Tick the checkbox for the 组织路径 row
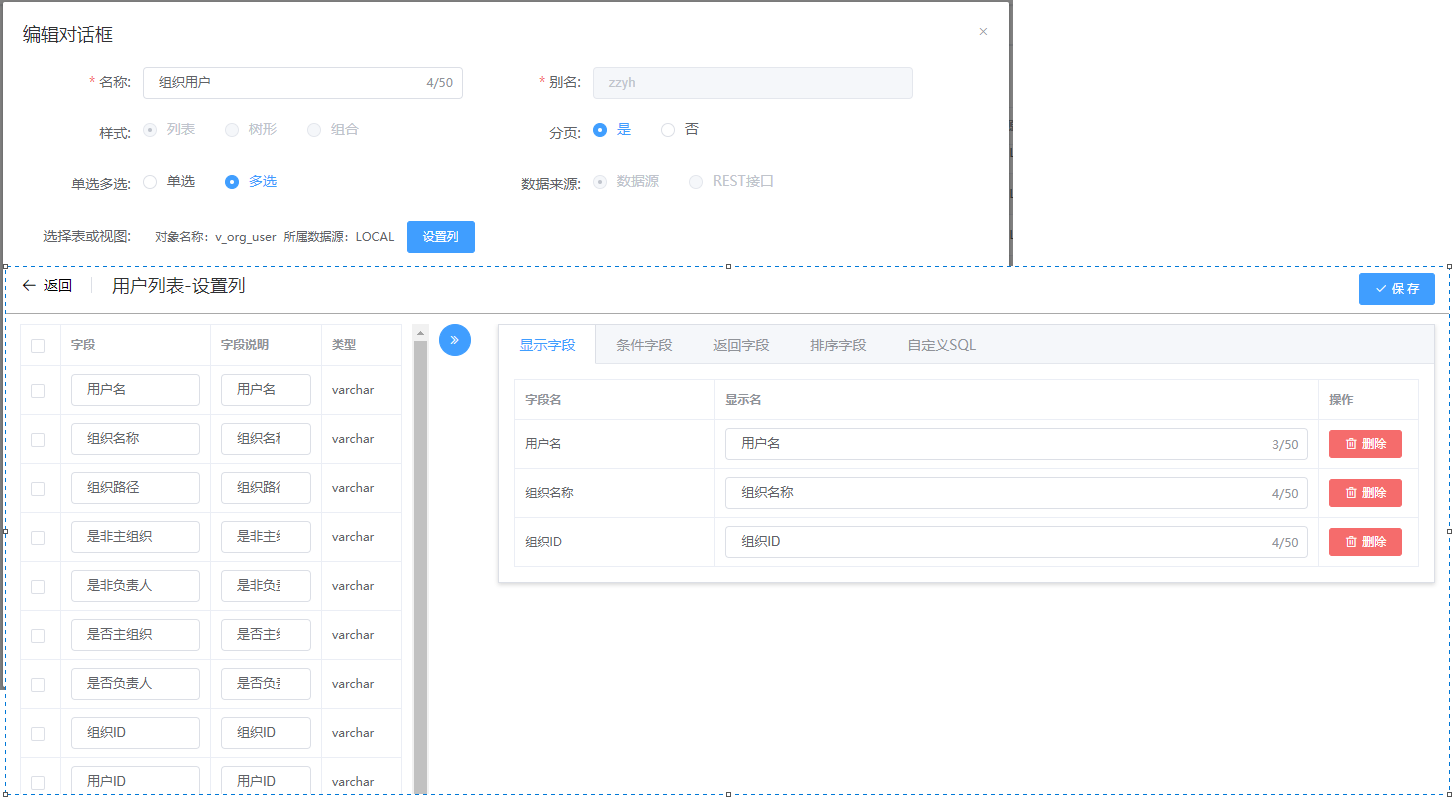 pos(38,489)
